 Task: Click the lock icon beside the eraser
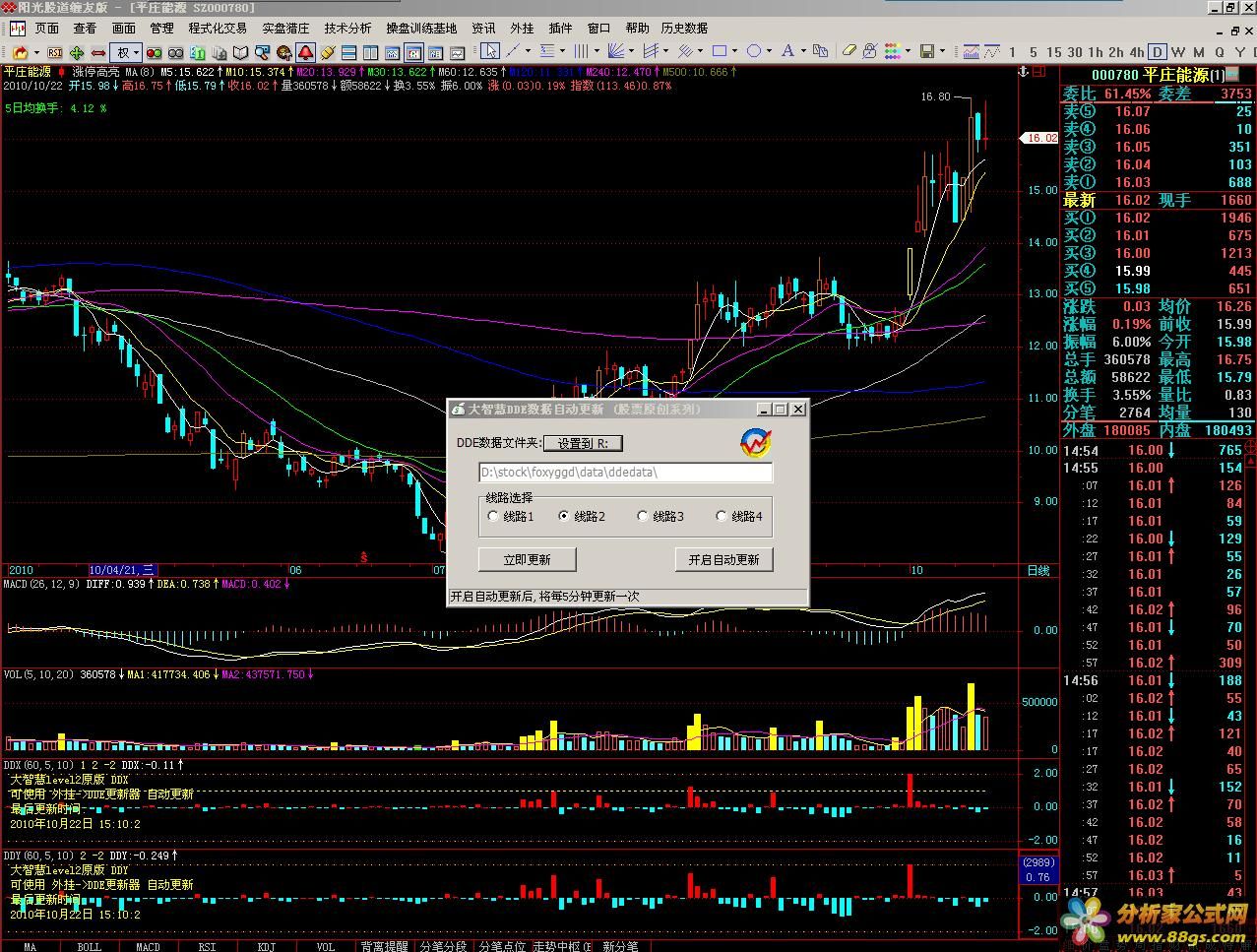(870, 51)
